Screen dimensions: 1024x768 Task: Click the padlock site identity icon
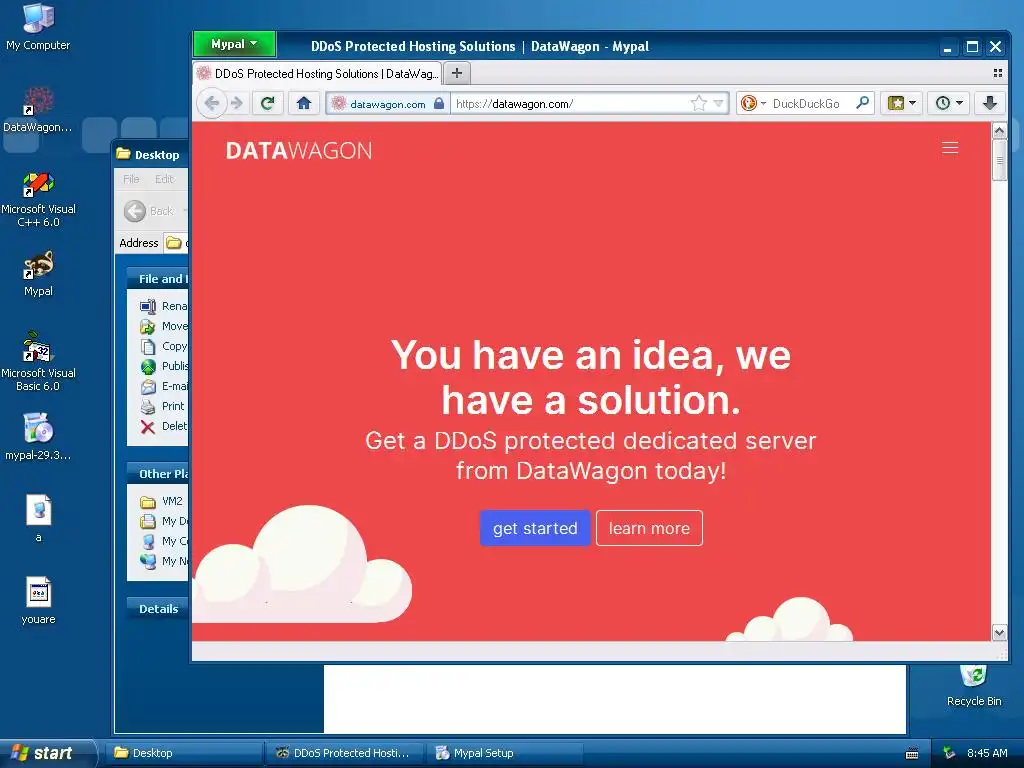[x=439, y=103]
